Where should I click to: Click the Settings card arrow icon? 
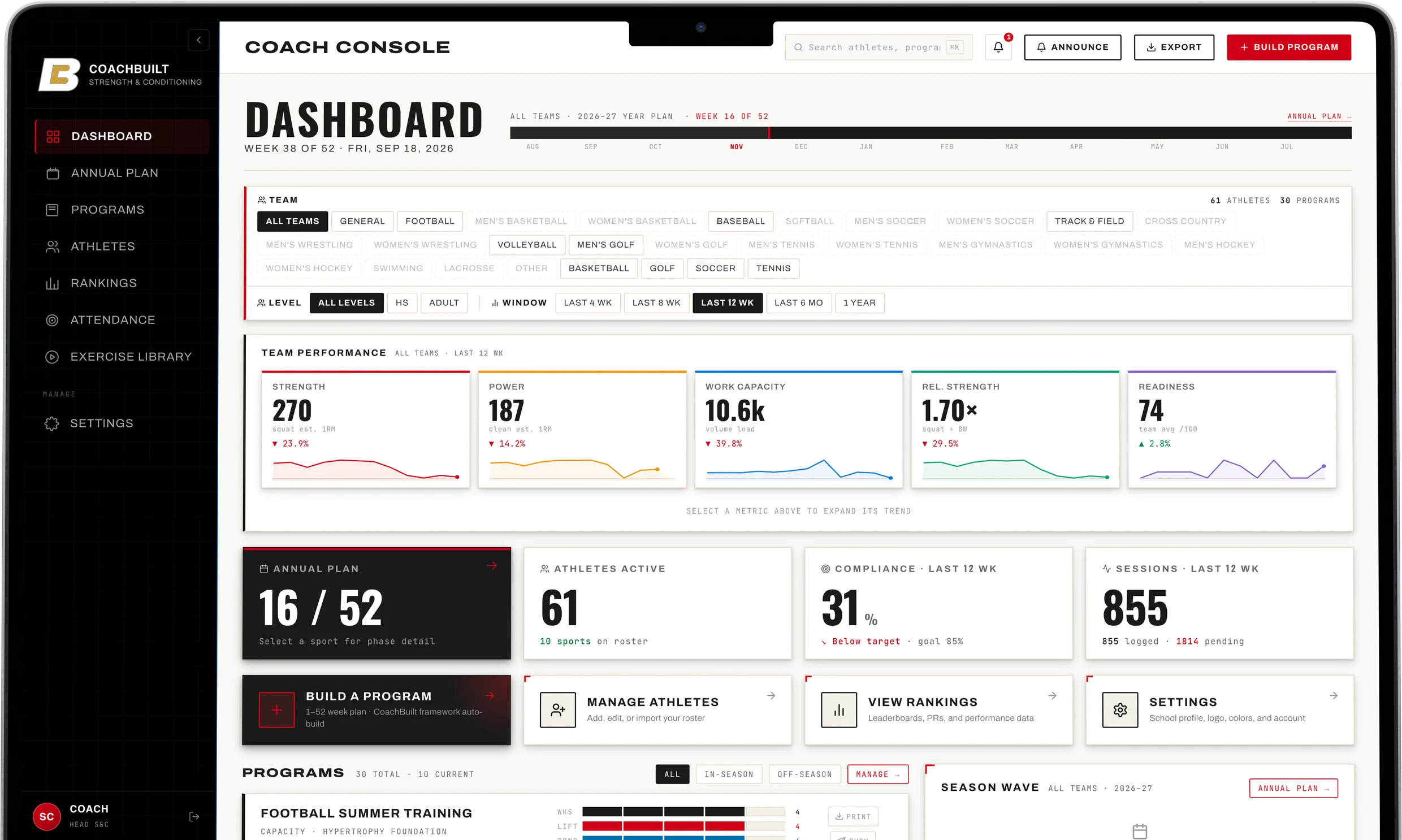1333,696
